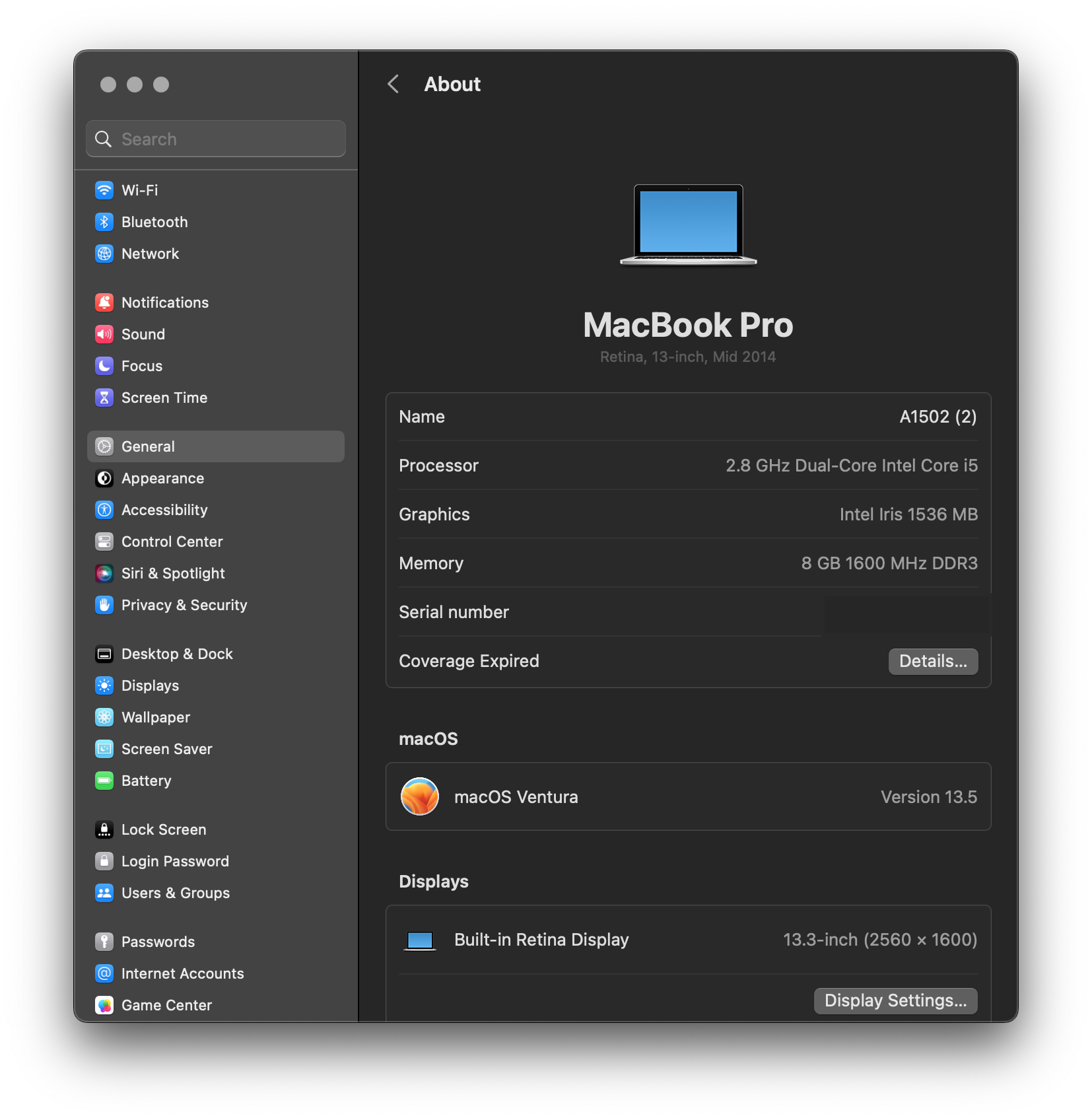
Task: Click the Serial number label
Action: point(454,612)
